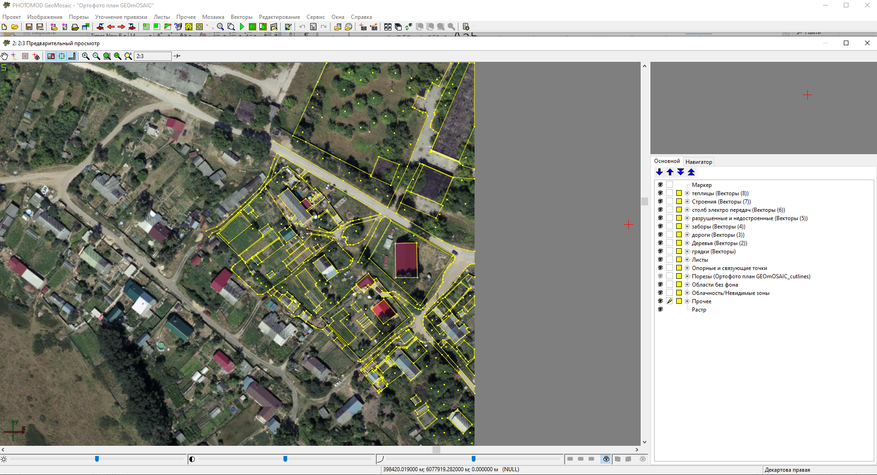Open the Мозаика menu

pyautogui.click(x=213, y=17)
